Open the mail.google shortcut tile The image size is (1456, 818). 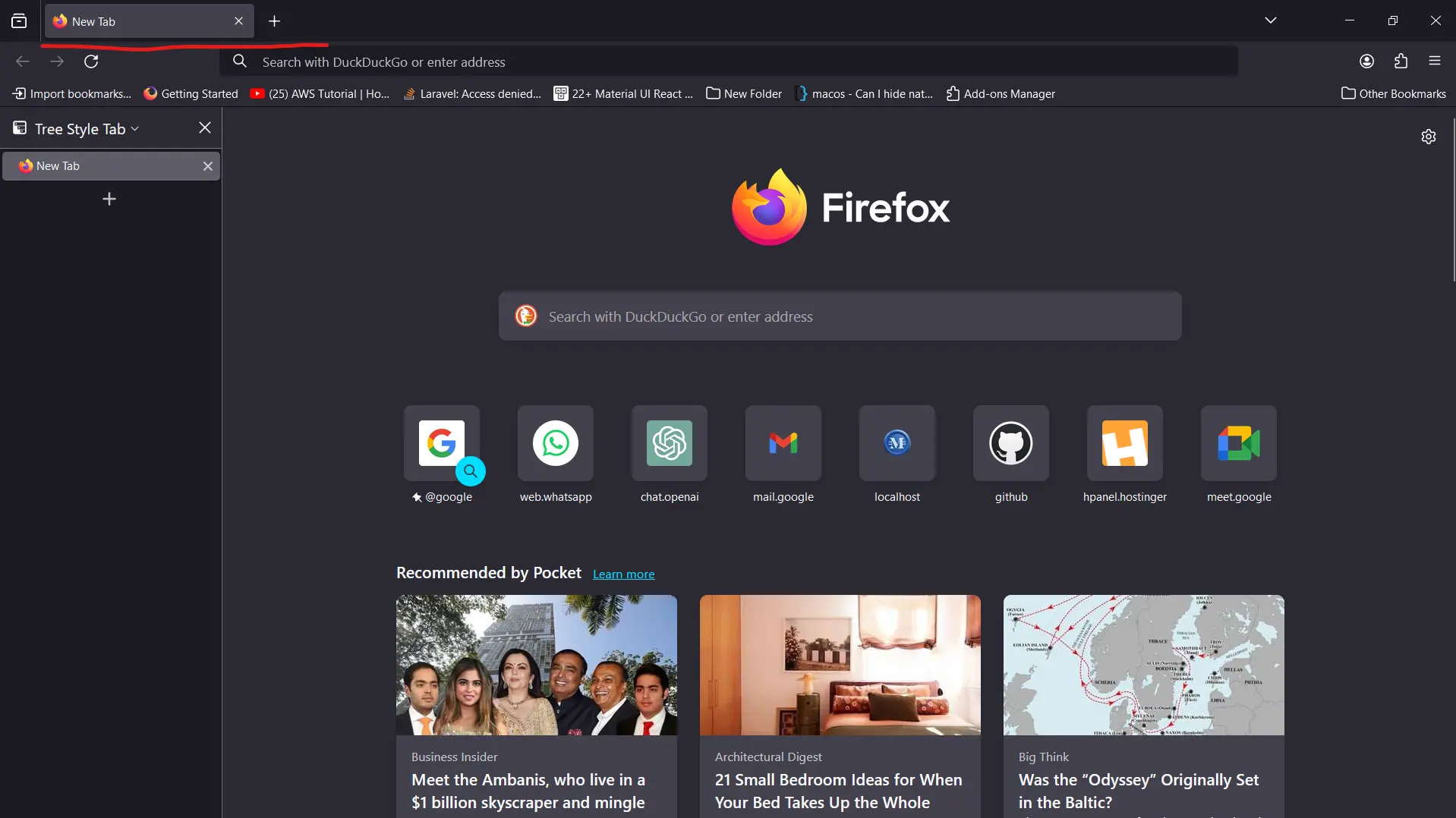coord(783,443)
